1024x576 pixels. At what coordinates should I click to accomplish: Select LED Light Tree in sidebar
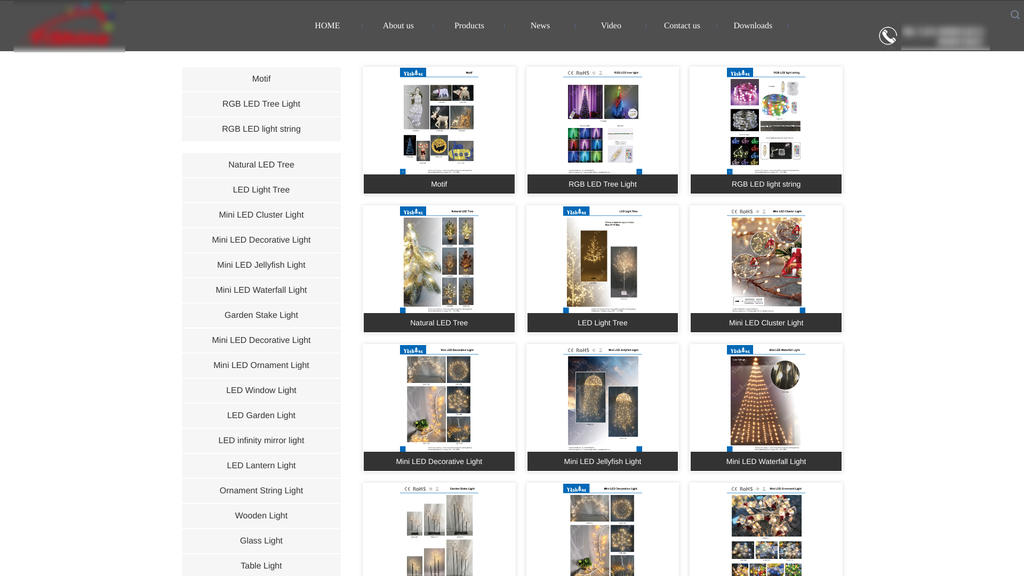coord(261,189)
